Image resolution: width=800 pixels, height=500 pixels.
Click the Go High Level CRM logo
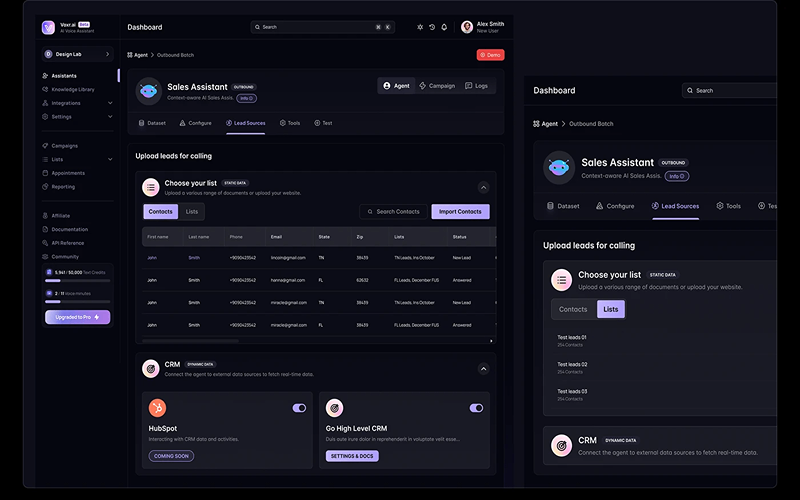tap(335, 408)
